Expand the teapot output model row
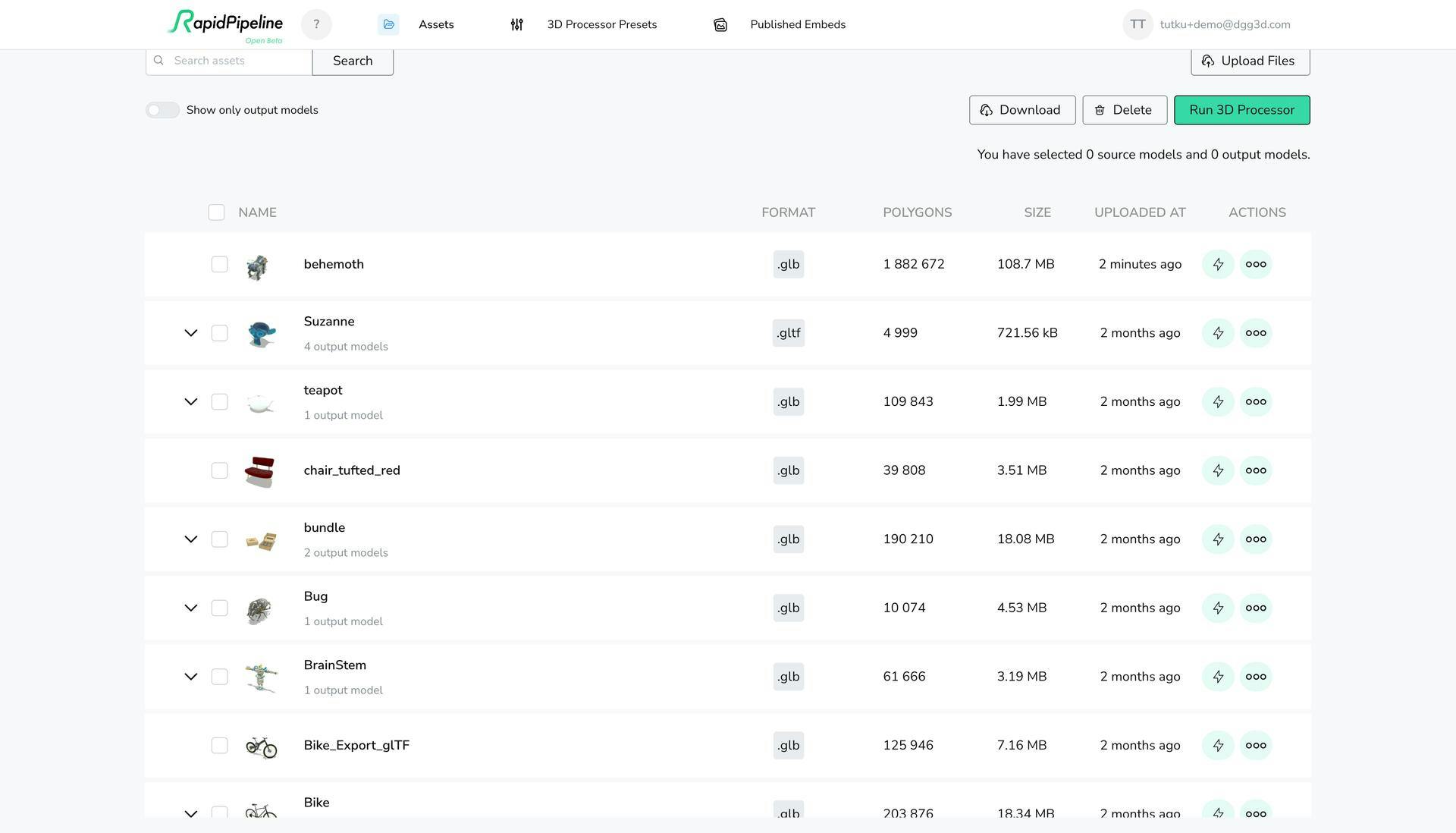 [191, 401]
